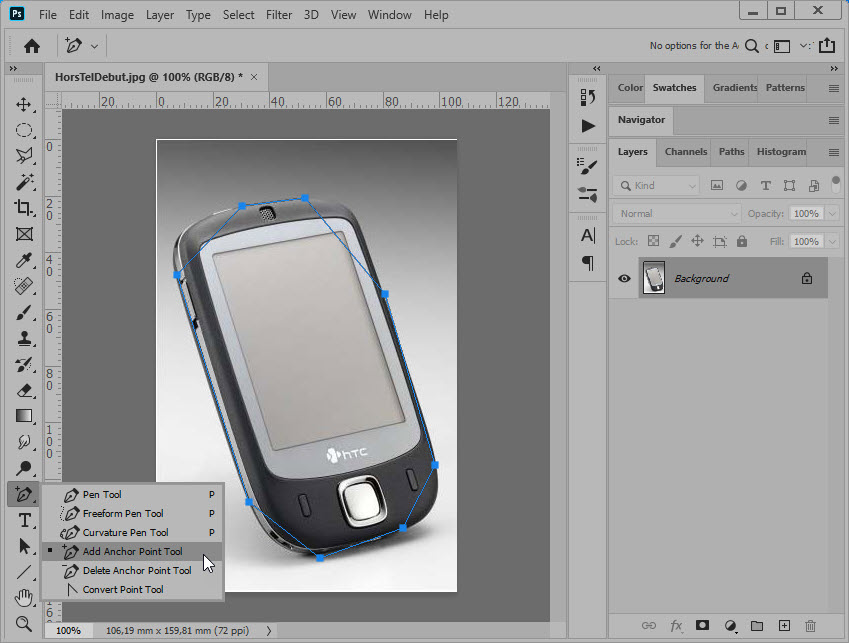Open the Opacity slider dropdown arrow
This screenshot has height=643, width=849.
click(832, 214)
